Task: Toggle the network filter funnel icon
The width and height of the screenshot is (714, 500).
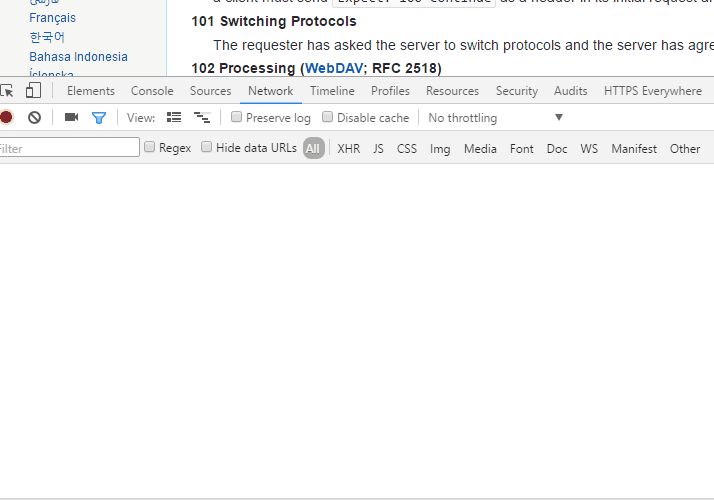Action: coord(99,118)
